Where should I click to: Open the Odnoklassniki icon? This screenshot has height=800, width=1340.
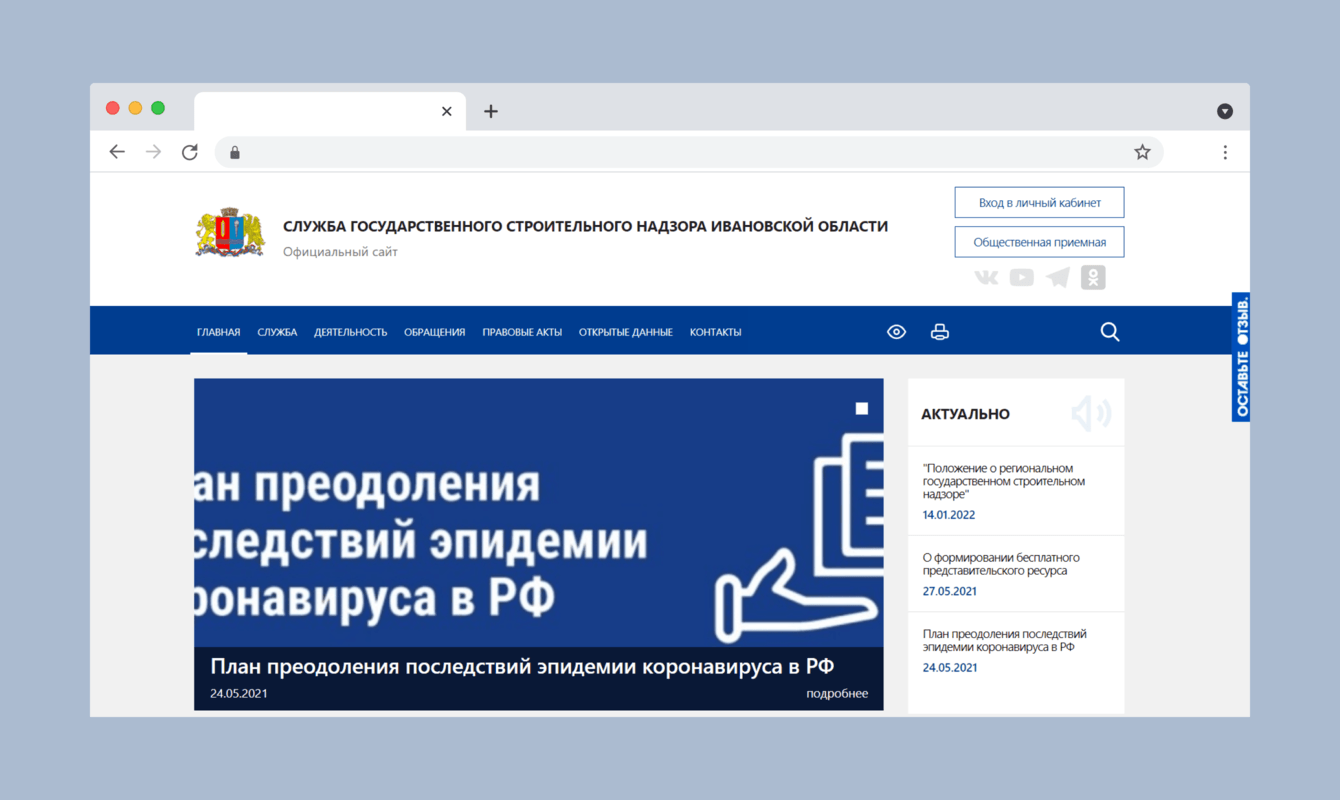pos(1094,277)
